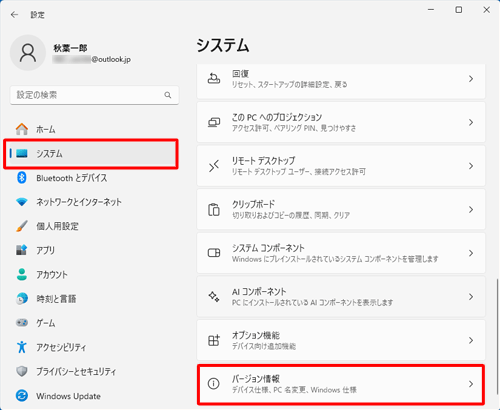This screenshot has width=500, height=410.
Task: Open クリップボード settings title
Action: (253, 204)
